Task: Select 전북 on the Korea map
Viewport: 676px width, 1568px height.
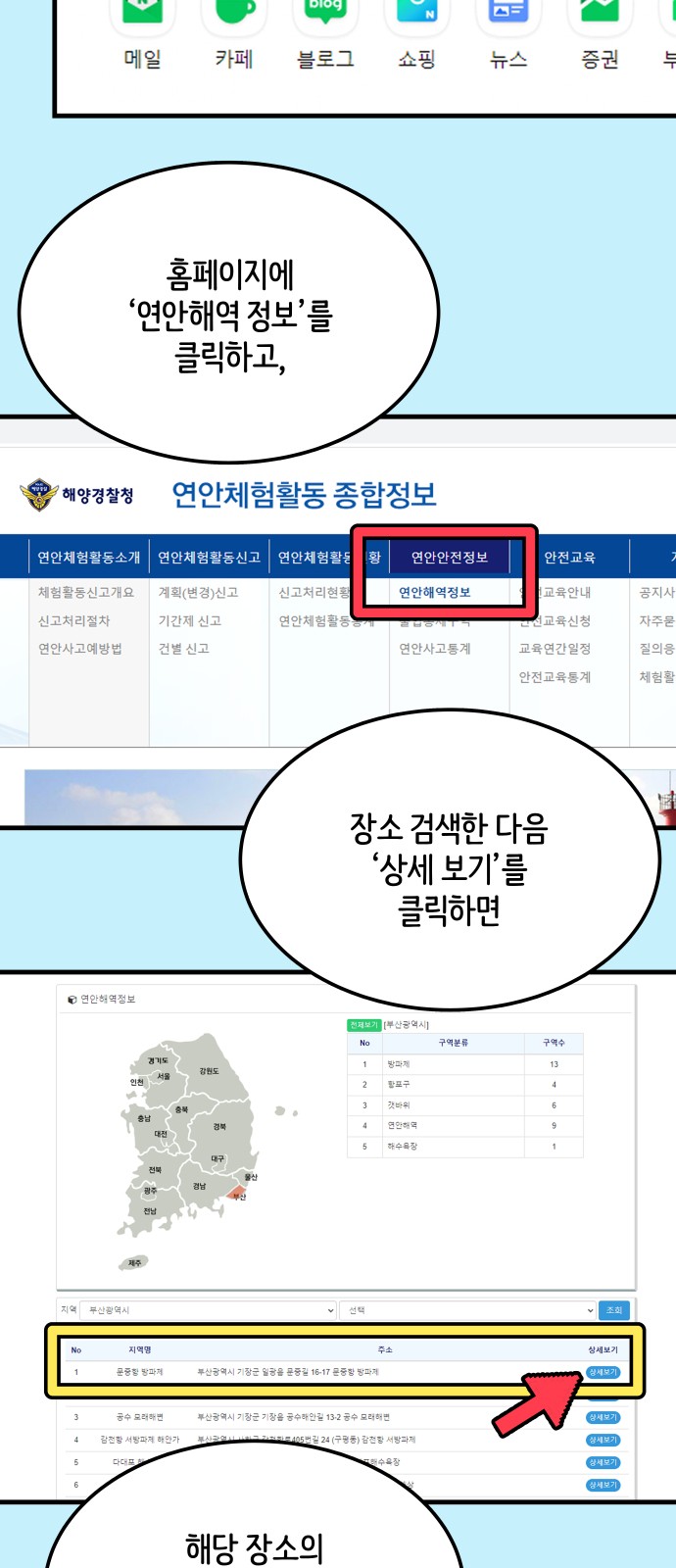Action: 155,1170
